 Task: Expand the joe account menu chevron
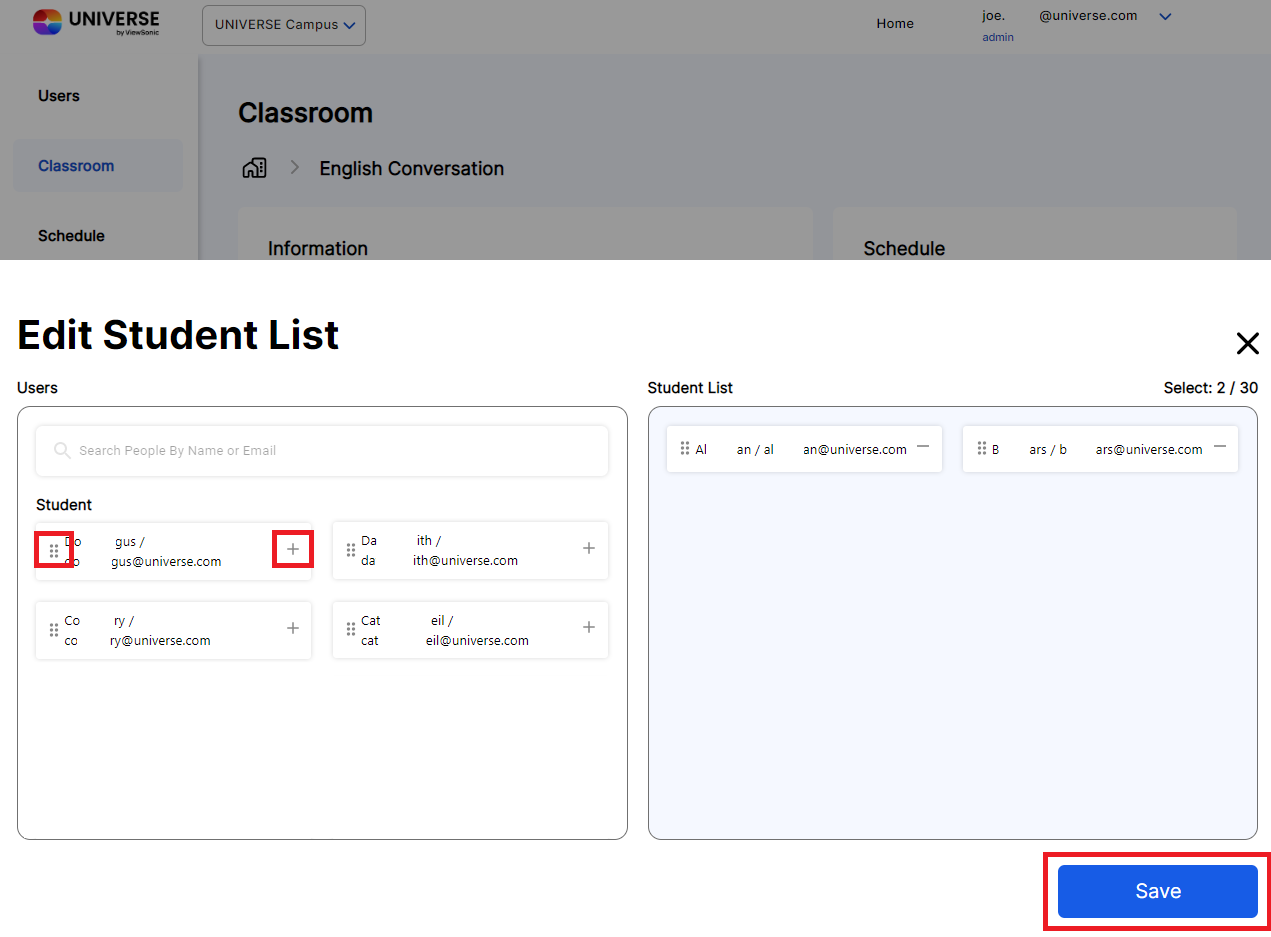coord(1165,16)
